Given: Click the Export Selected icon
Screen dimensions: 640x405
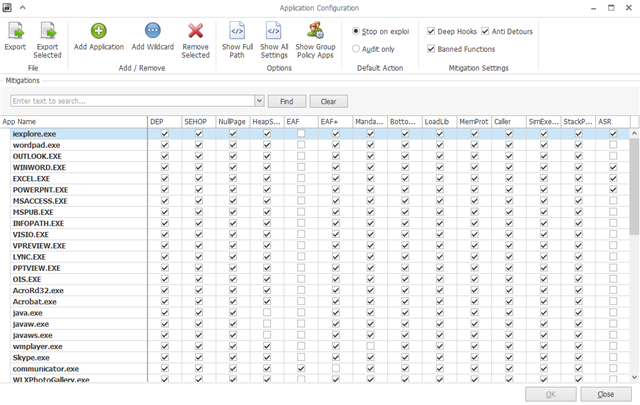Looking at the screenshot, I should click(48, 31).
